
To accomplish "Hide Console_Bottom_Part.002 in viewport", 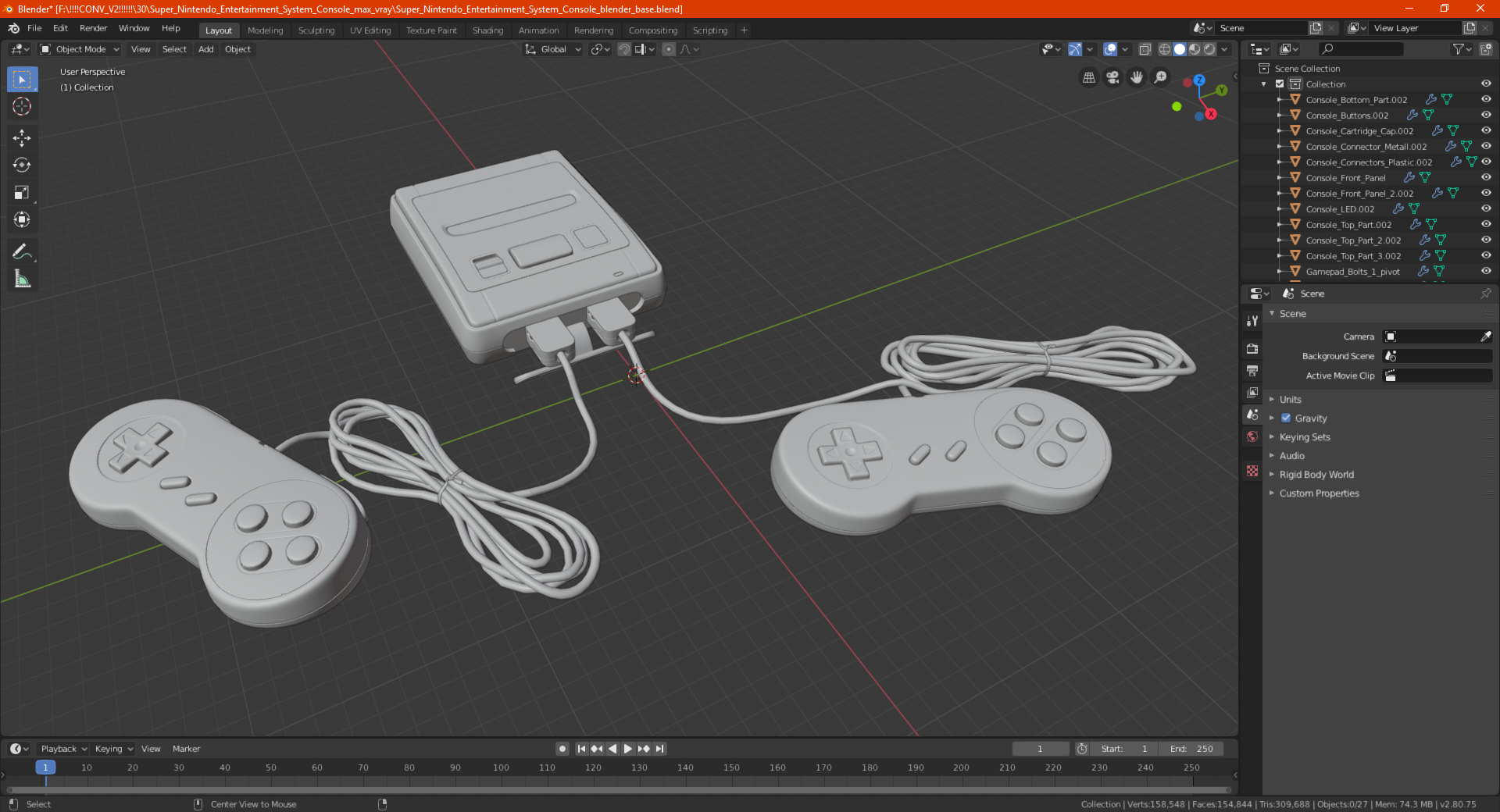I will tap(1486, 99).
